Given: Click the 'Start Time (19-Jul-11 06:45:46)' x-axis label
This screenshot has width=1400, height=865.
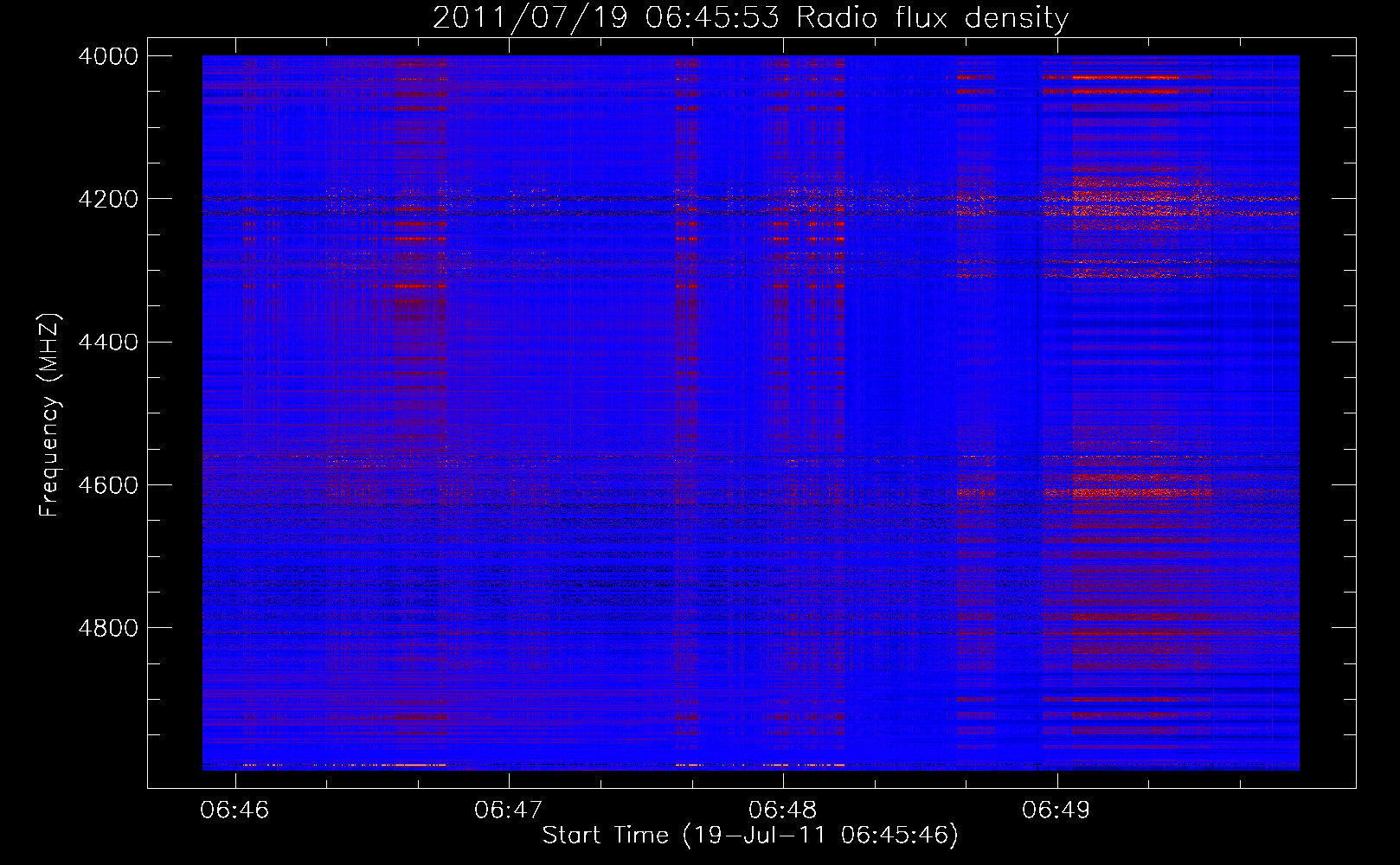Looking at the screenshot, I should tap(750, 836).
